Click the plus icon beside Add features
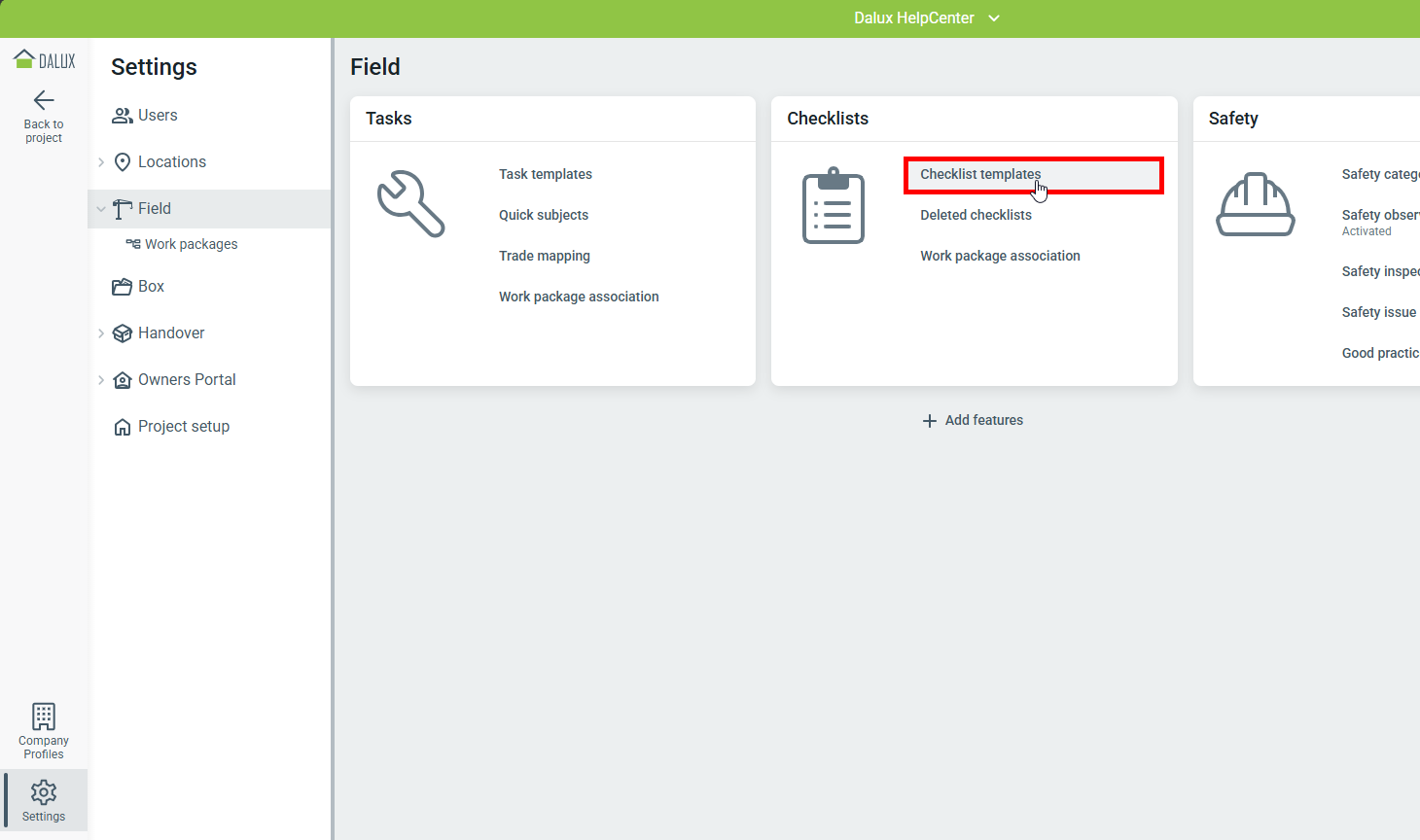Screen dimensions: 1420x840 tap(930, 421)
